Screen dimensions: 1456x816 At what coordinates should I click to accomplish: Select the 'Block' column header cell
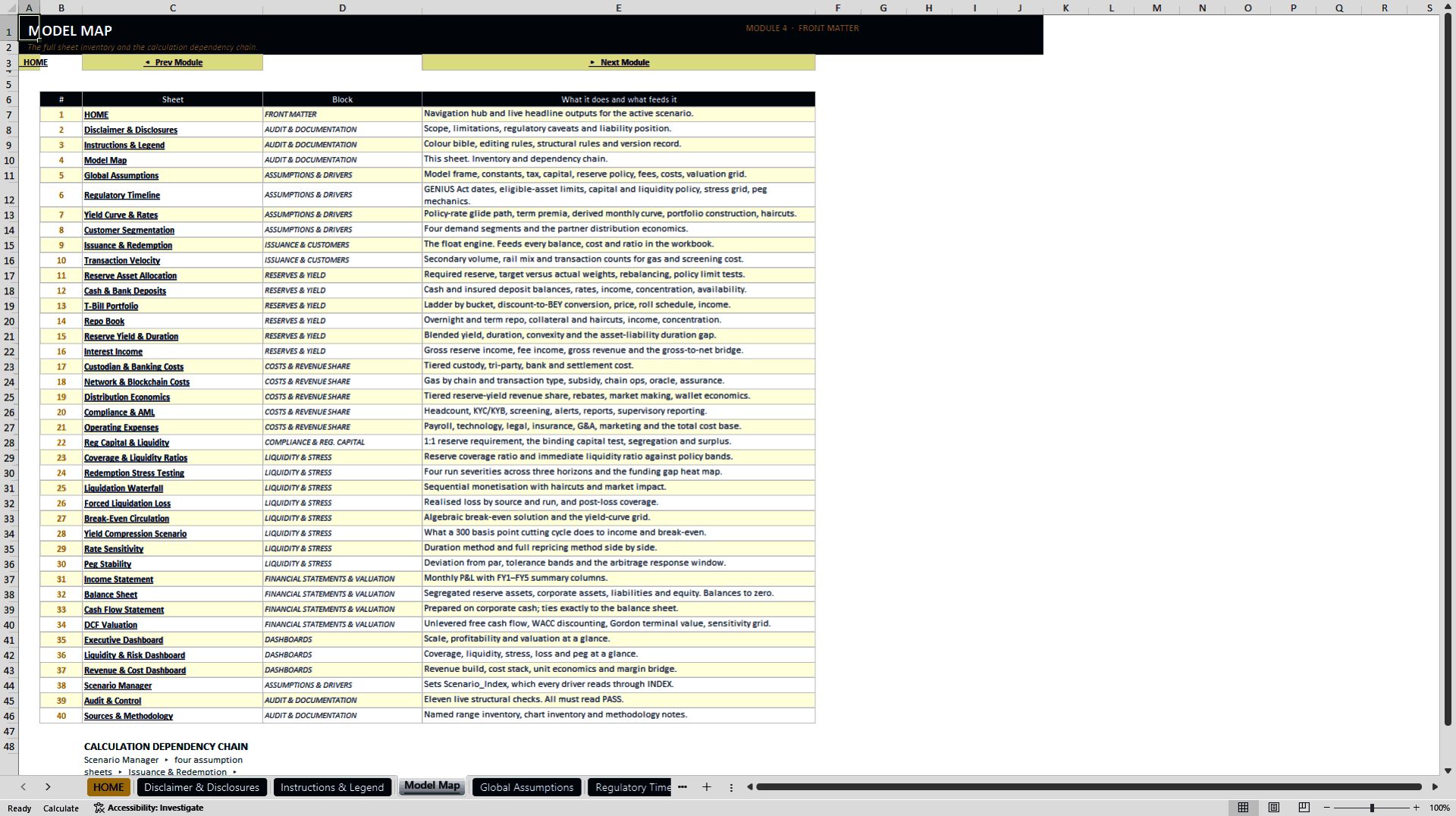pyautogui.click(x=342, y=99)
